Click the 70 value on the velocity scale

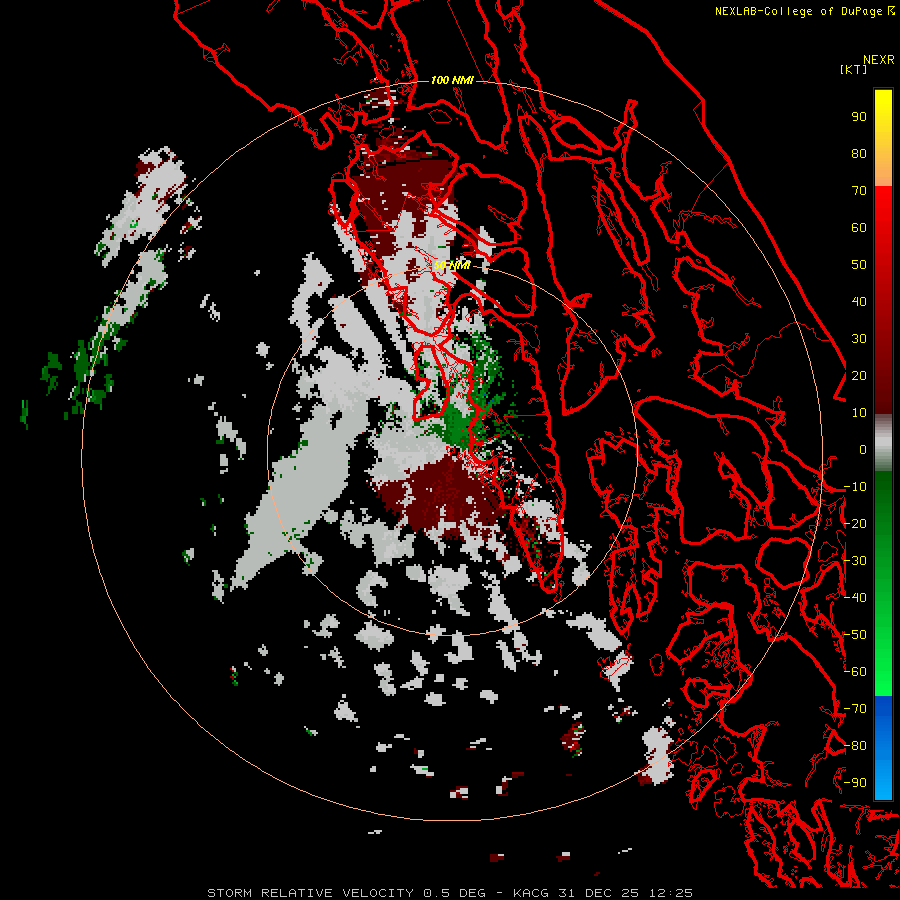(859, 191)
